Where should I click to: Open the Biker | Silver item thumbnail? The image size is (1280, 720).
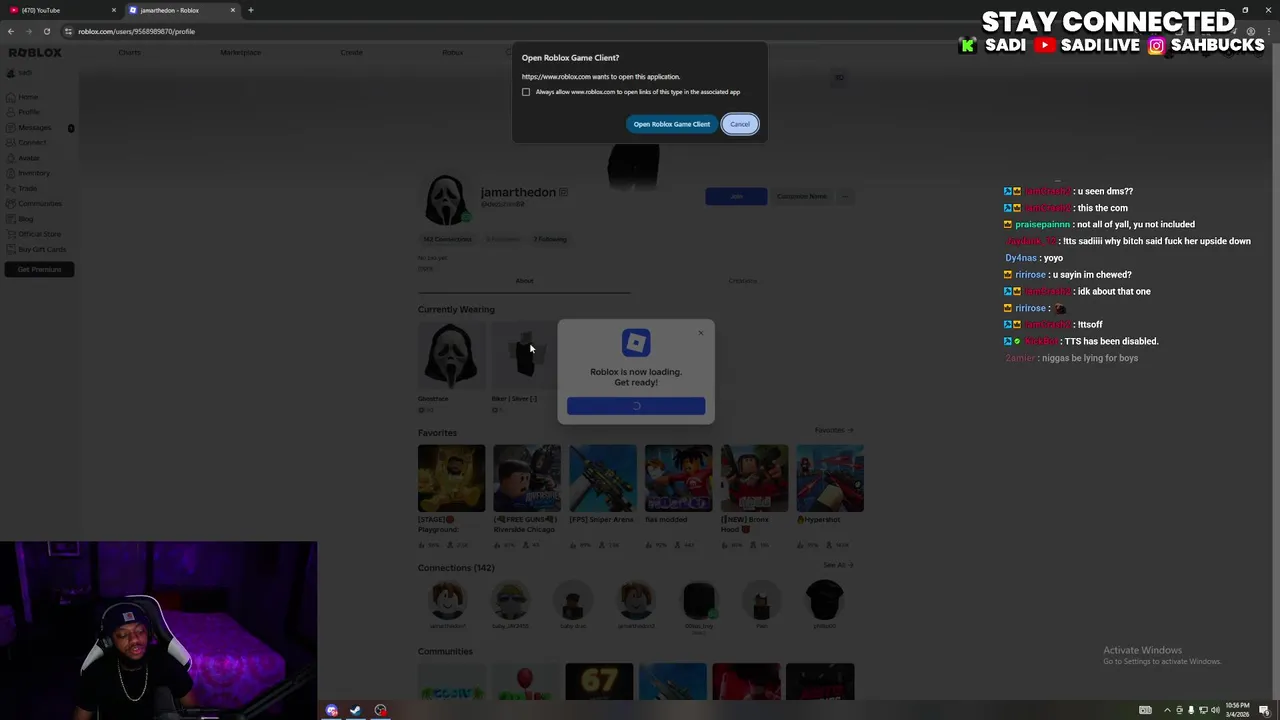coord(525,356)
